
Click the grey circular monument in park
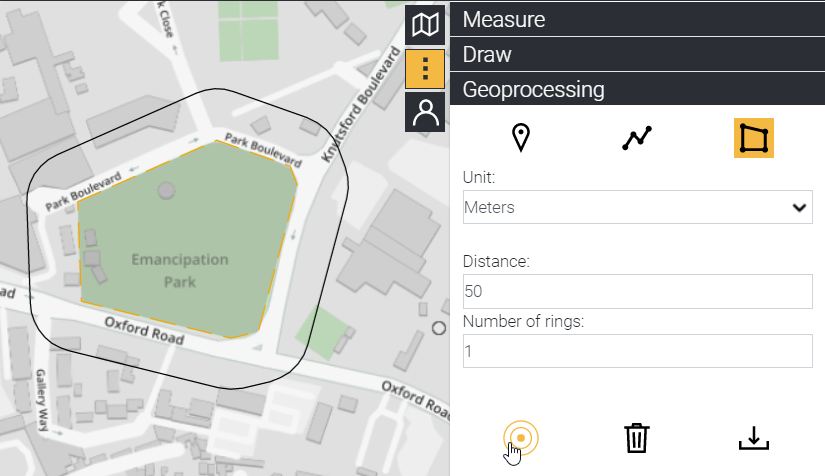(x=167, y=190)
